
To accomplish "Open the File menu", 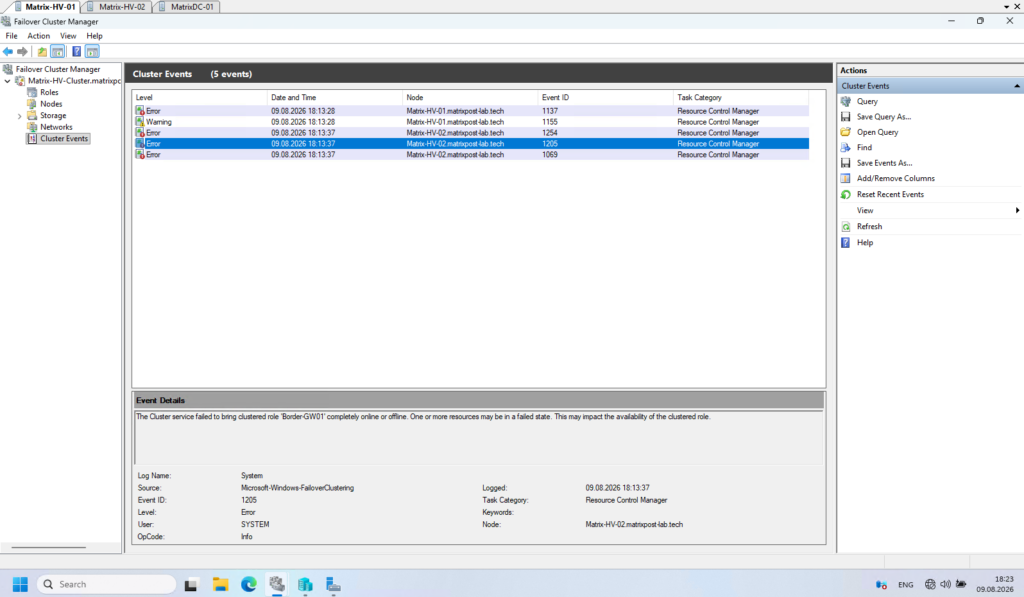I will pos(12,36).
